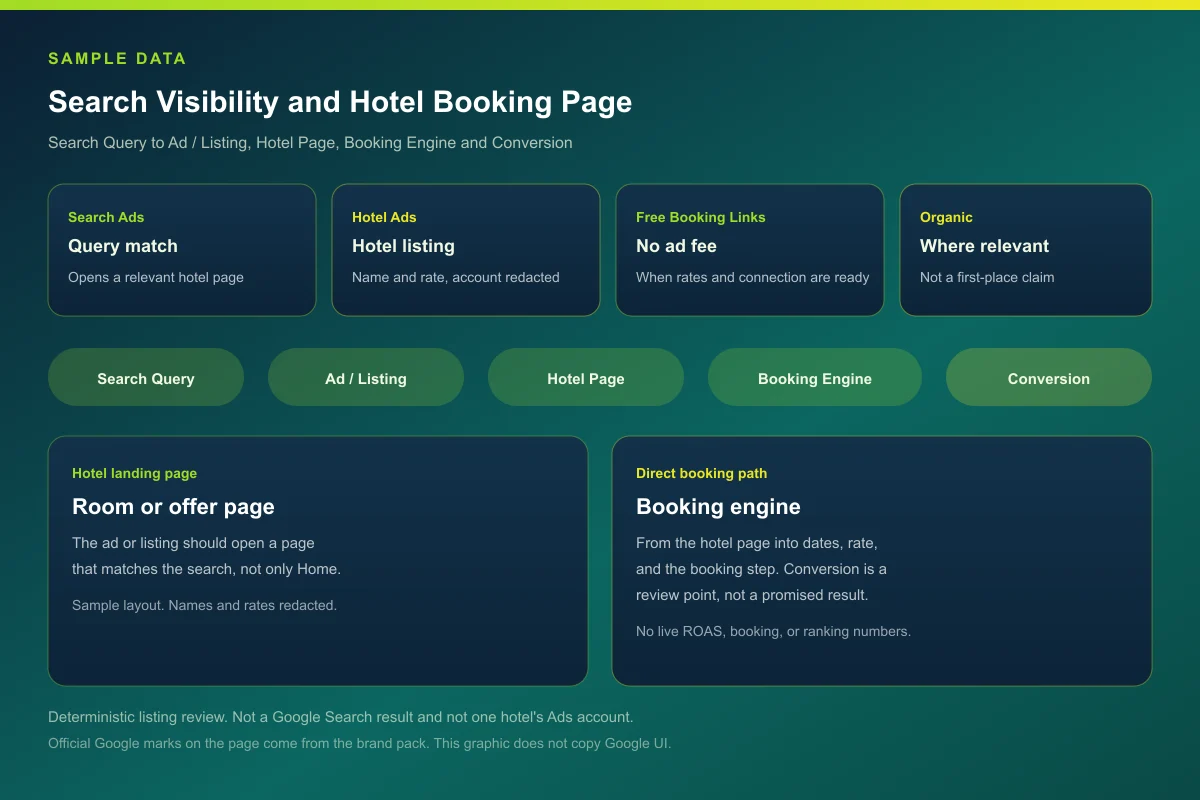Click 'Opens a relevant hotel page' text
This screenshot has width=1200, height=800.
point(156,277)
